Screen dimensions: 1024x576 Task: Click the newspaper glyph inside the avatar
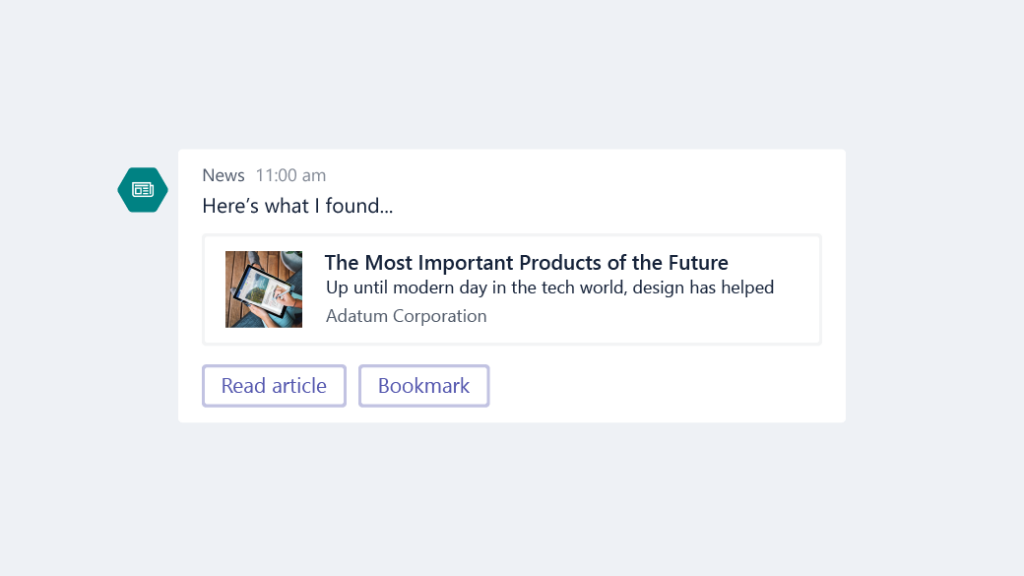[x=142, y=189]
